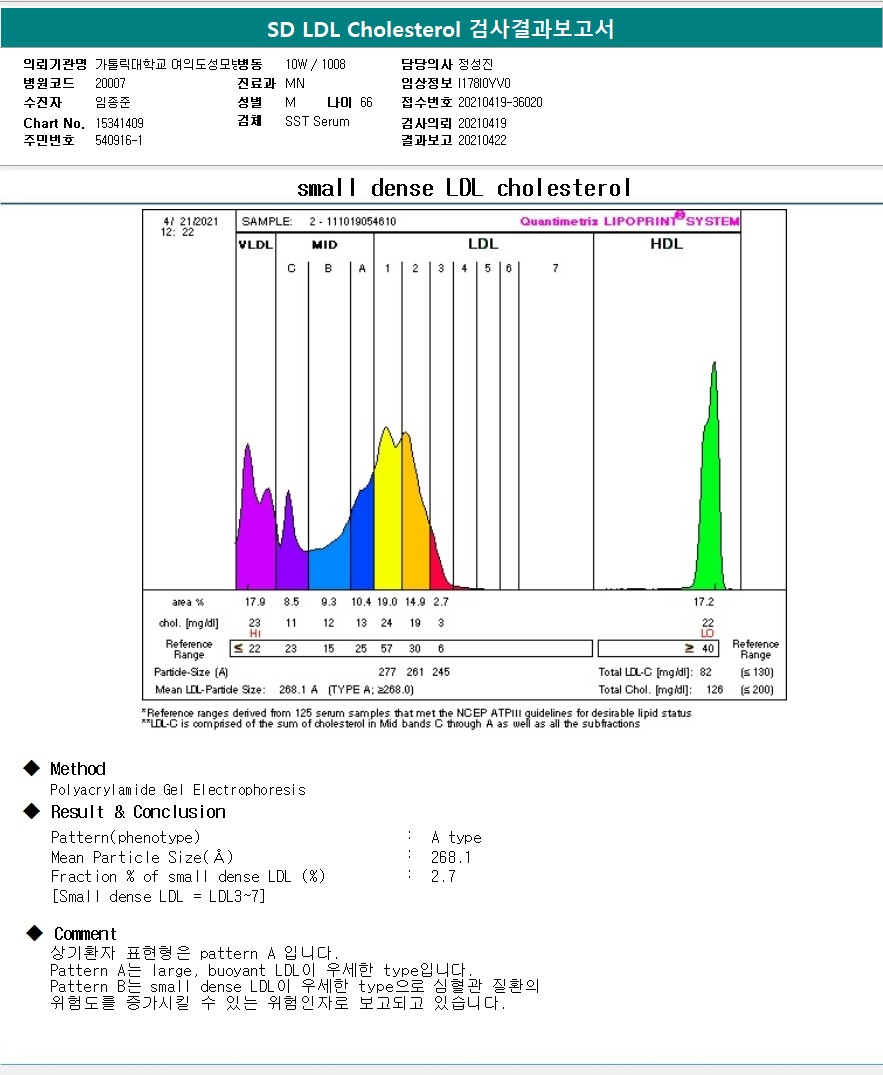Select the 결과보고 date "20210422"
This screenshot has width=883, height=1075.
483,141
